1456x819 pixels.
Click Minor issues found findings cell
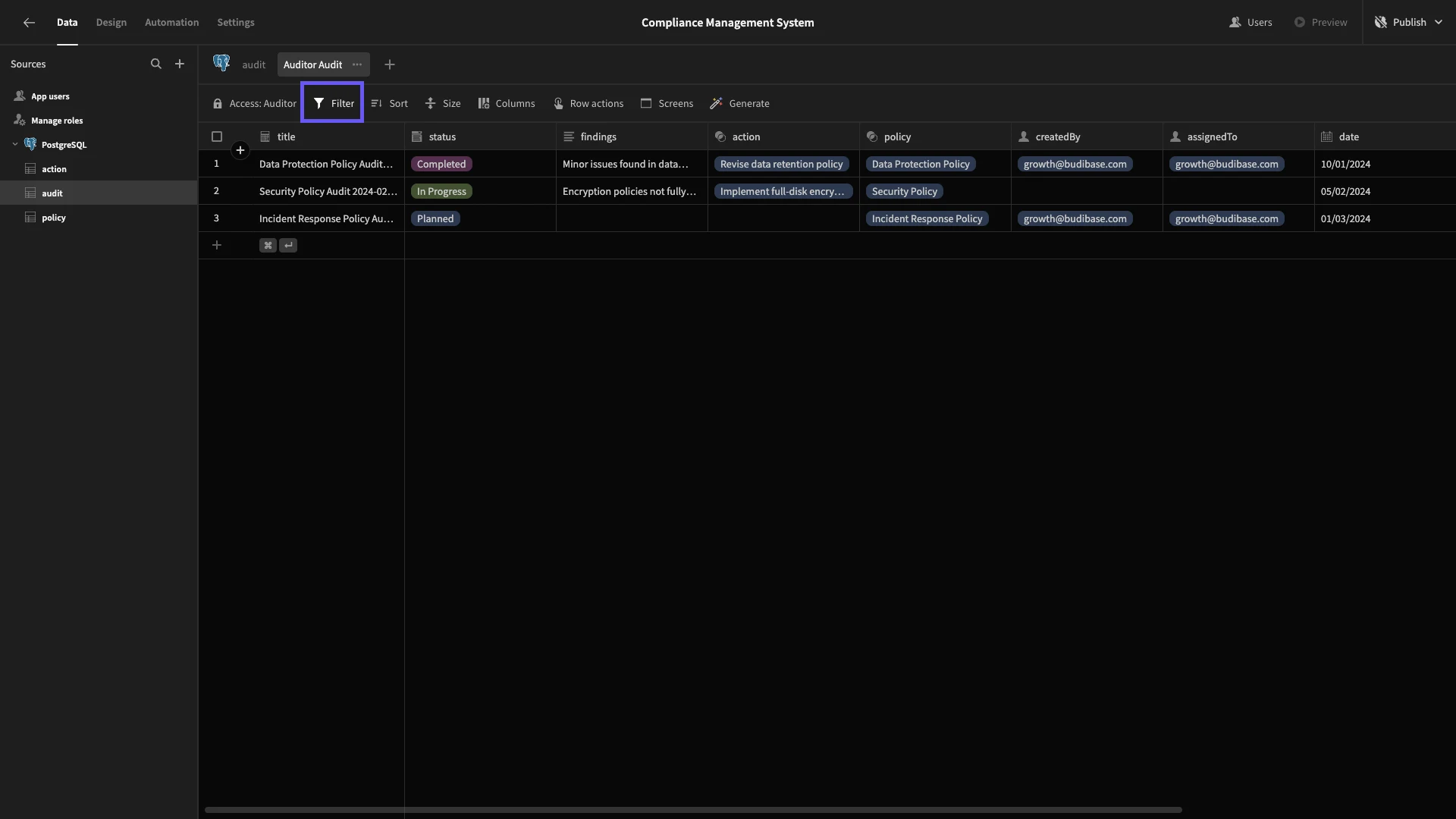pyautogui.click(x=632, y=165)
